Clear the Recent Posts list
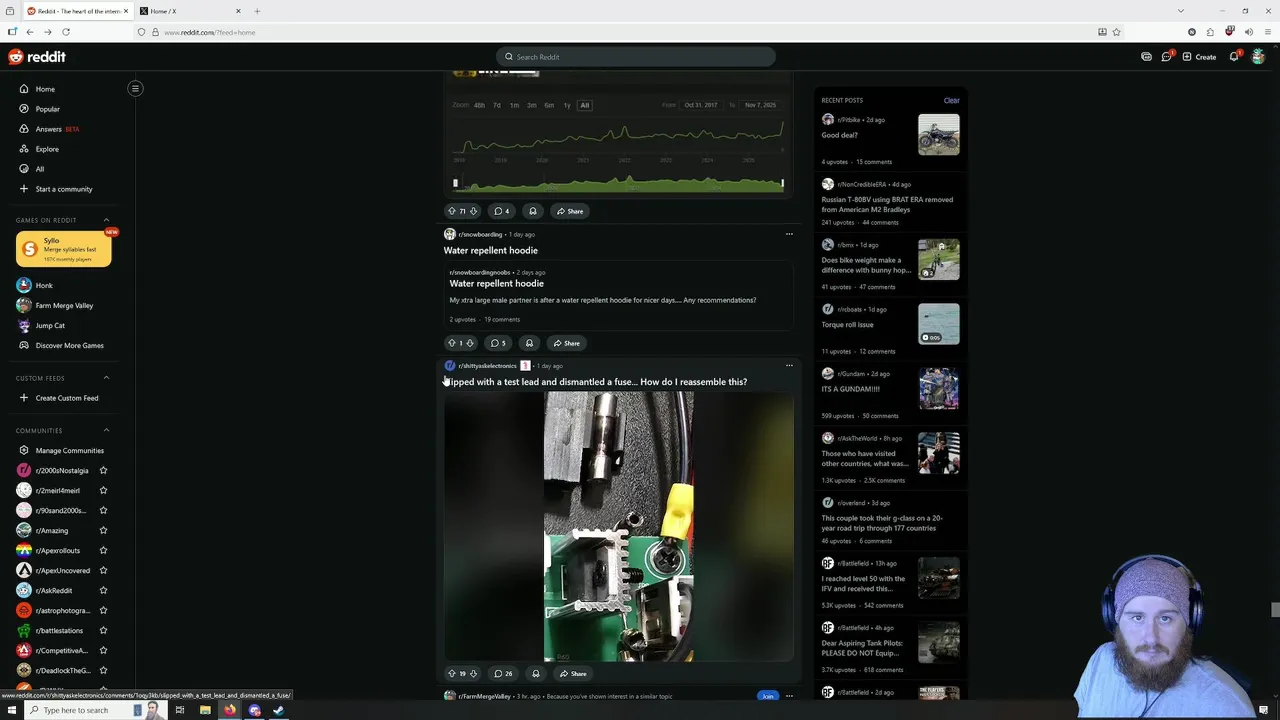1280x720 pixels. tap(951, 100)
